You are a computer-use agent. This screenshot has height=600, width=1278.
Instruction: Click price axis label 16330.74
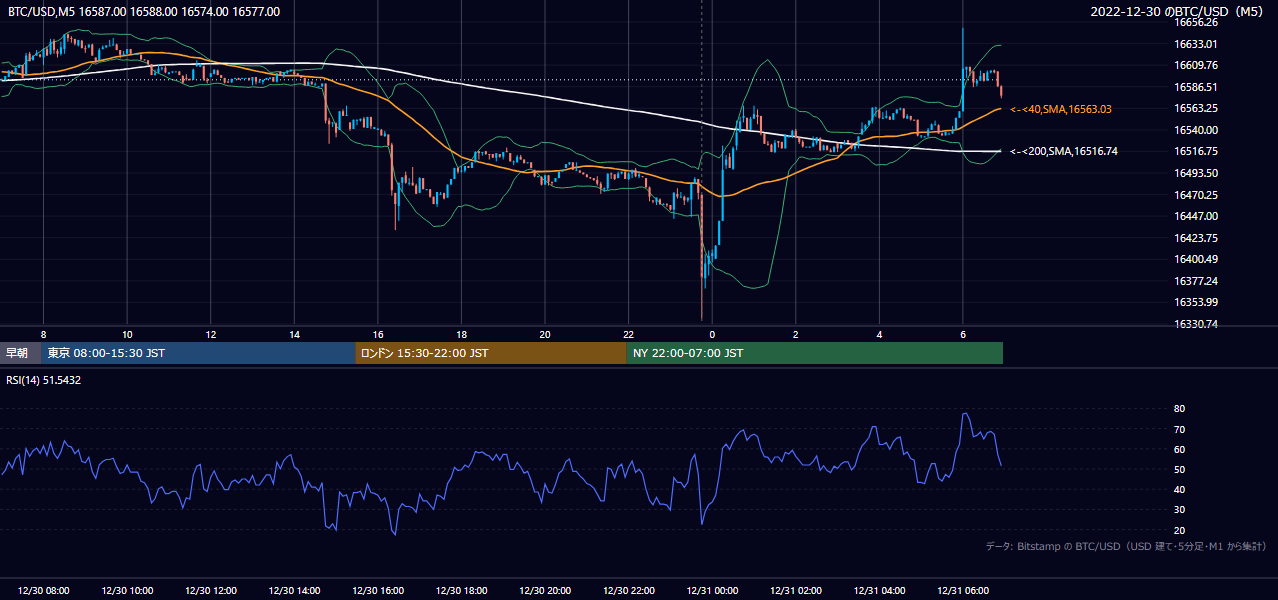click(1195, 324)
